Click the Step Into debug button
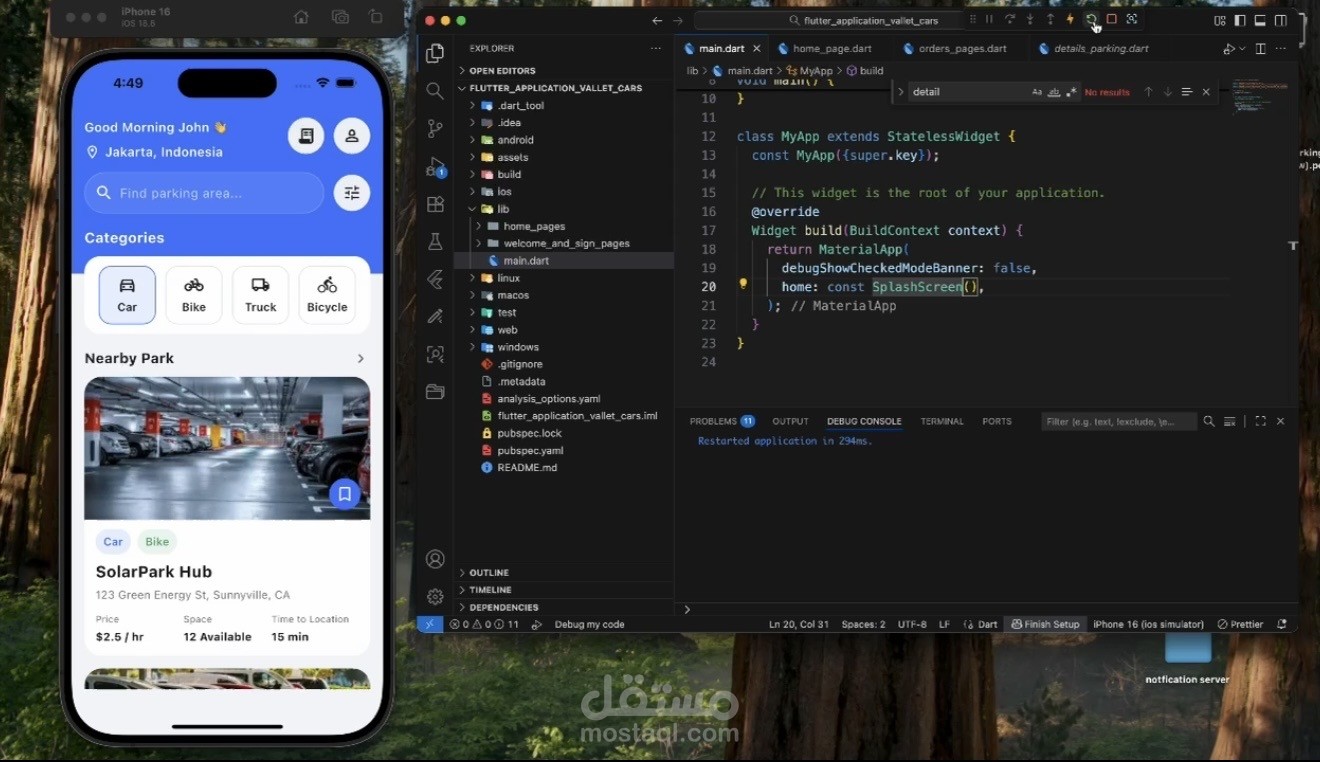The height and width of the screenshot is (762, 1320). pos(1030,19)
